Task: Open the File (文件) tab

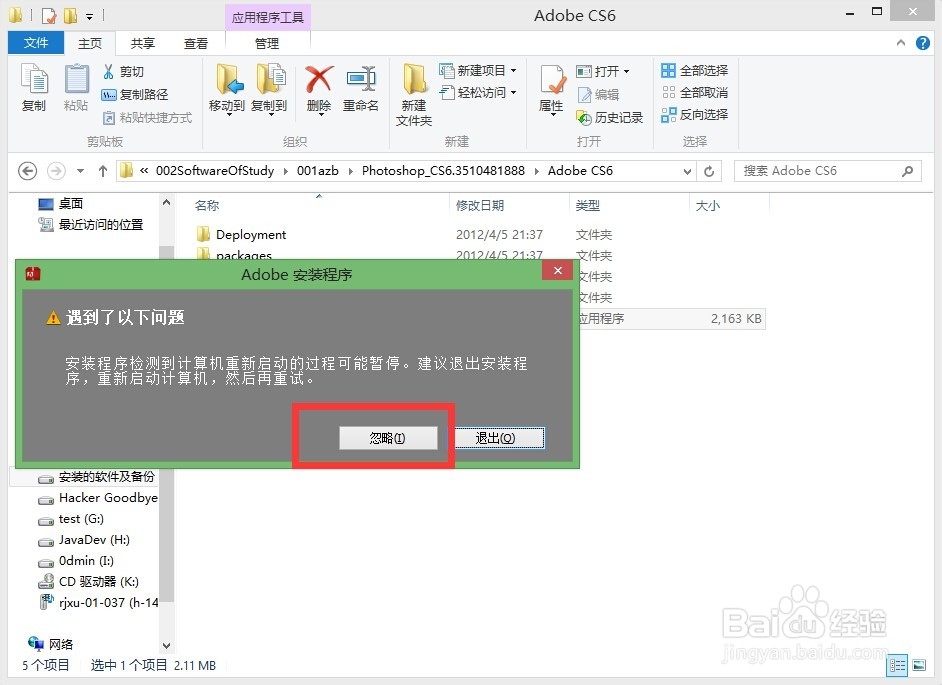Action: click(x=36, y=43)
